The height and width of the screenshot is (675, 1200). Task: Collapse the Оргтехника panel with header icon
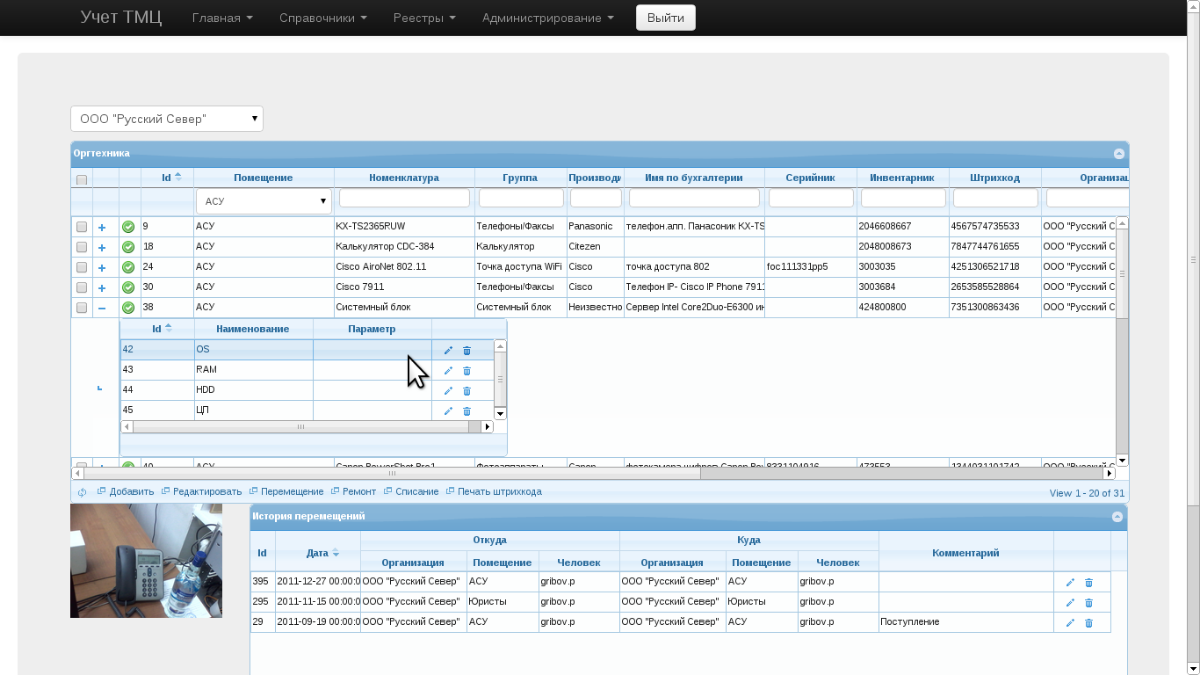tap(1119, 154)
